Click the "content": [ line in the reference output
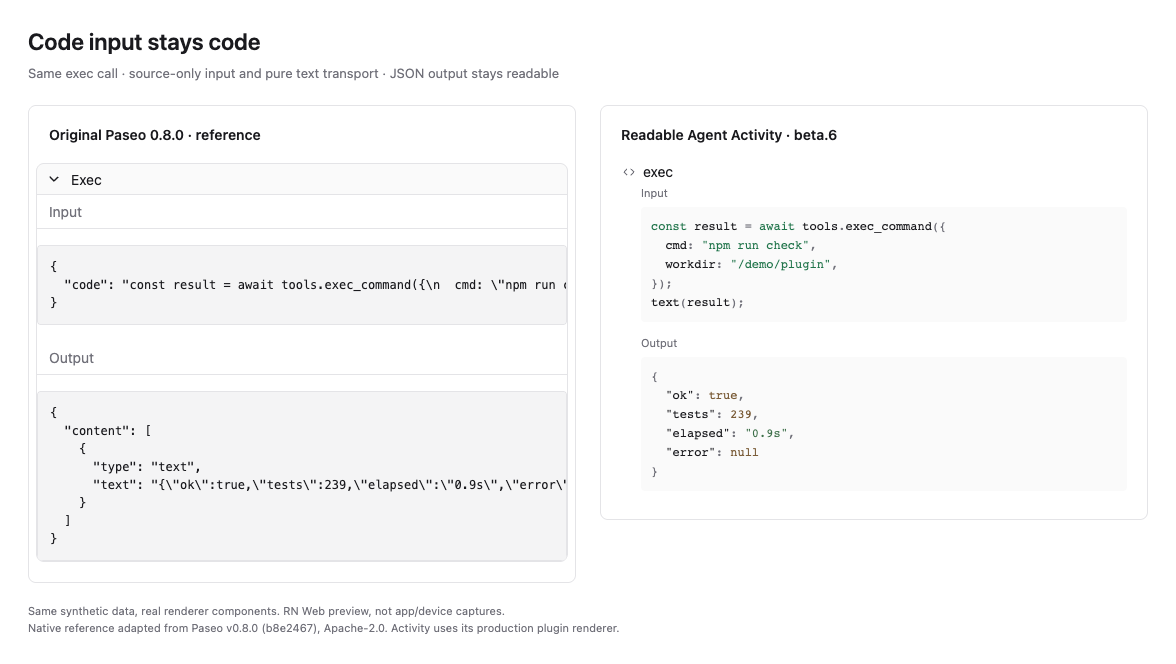The height and width of the screenshot is (664, 1176). tap(108, 431)
